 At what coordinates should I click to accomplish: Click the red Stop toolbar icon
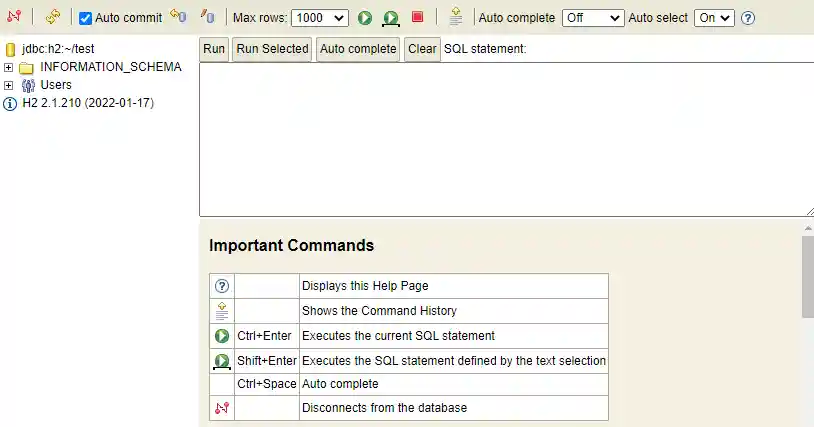pos(417,17)
